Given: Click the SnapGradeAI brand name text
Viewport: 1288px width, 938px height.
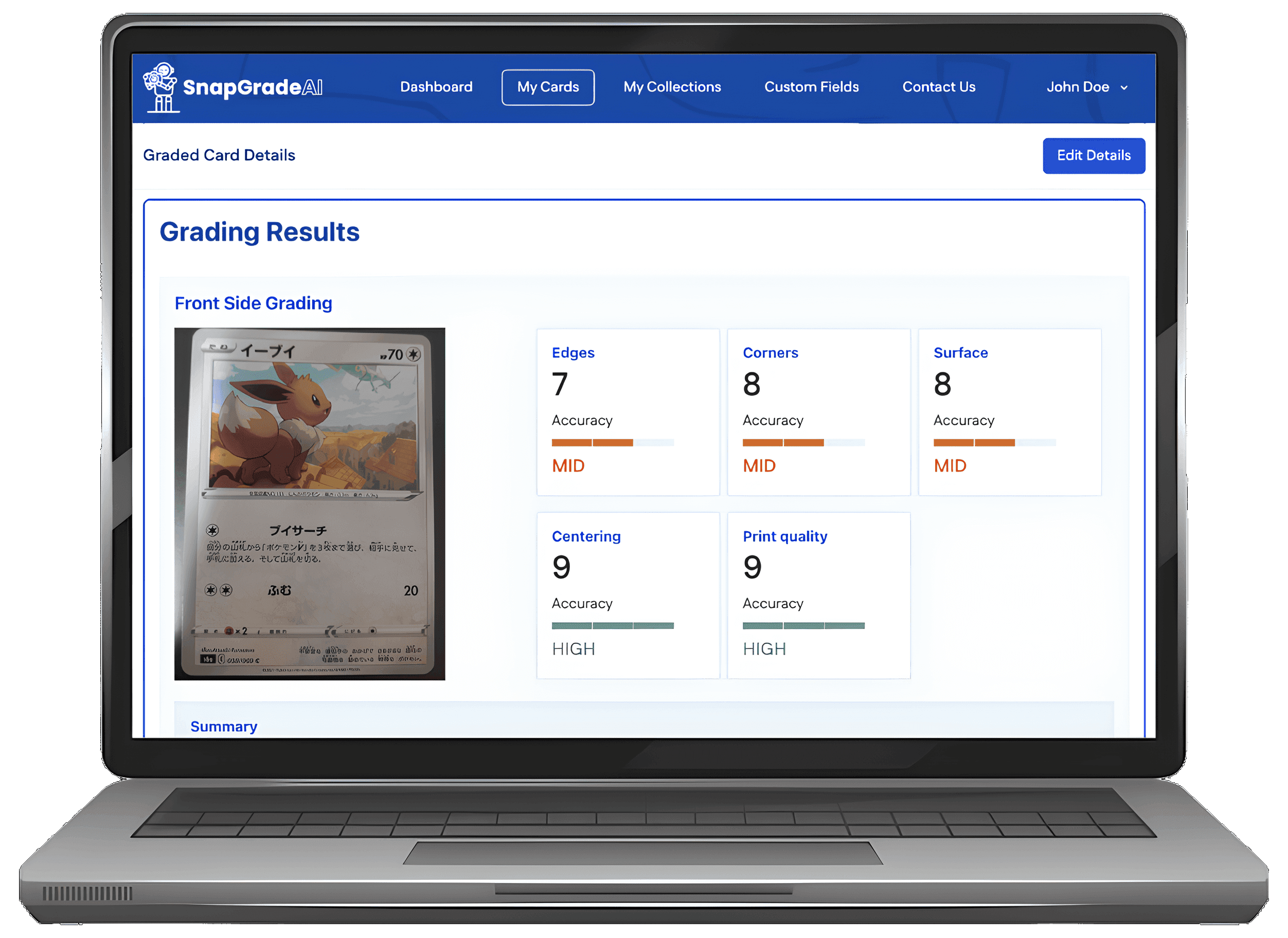Looking at the screenshot, I should point(253,87).
